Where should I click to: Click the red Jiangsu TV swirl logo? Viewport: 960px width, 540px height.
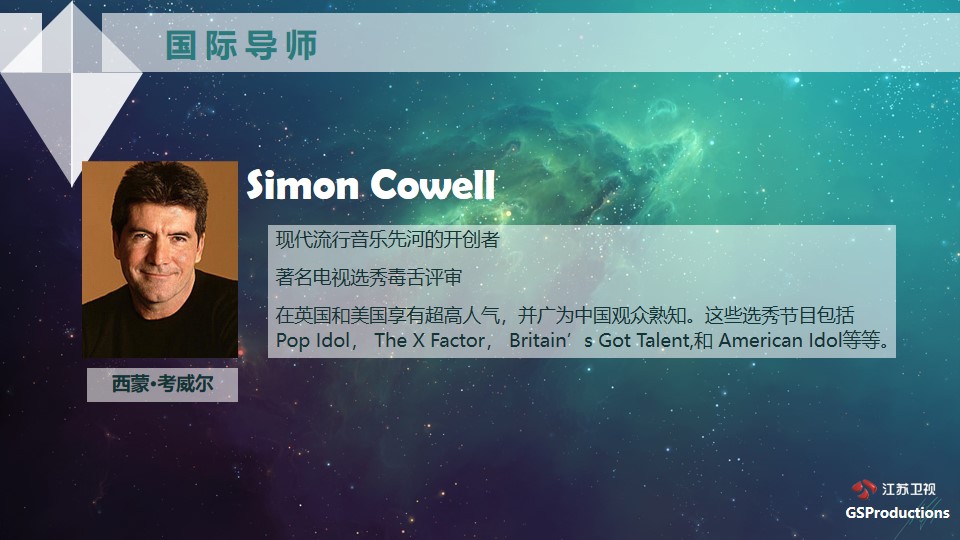point(864,489)
